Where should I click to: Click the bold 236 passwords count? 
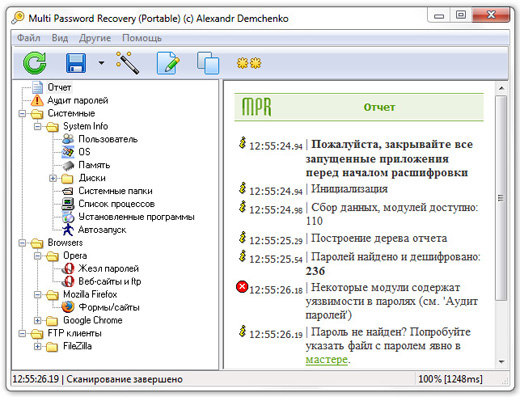pos(315,271)
